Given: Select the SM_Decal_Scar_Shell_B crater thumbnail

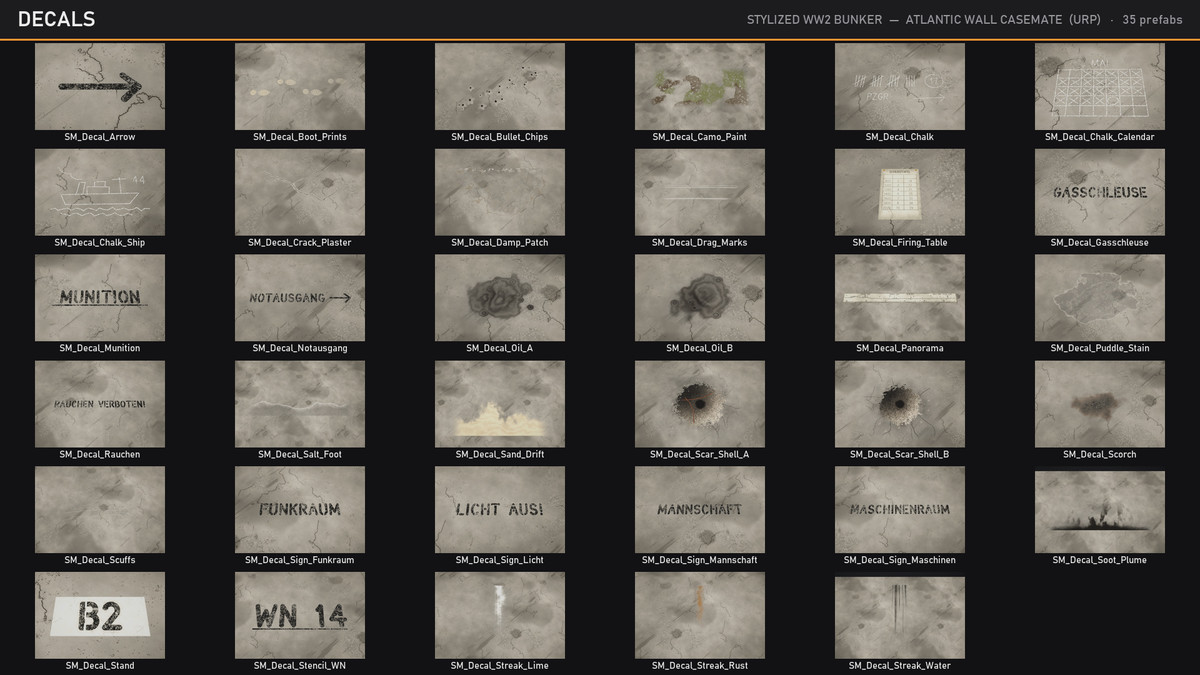Looking at the screenshot, I should 900,404.
